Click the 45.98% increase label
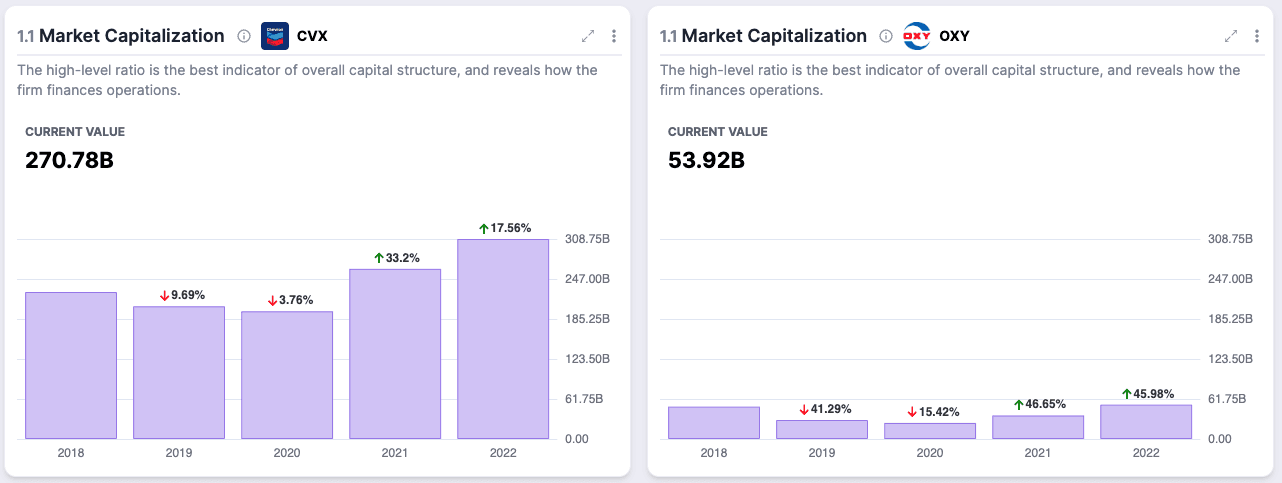Viewport: 1282px width, 483px height. [x=1148, y=394]
